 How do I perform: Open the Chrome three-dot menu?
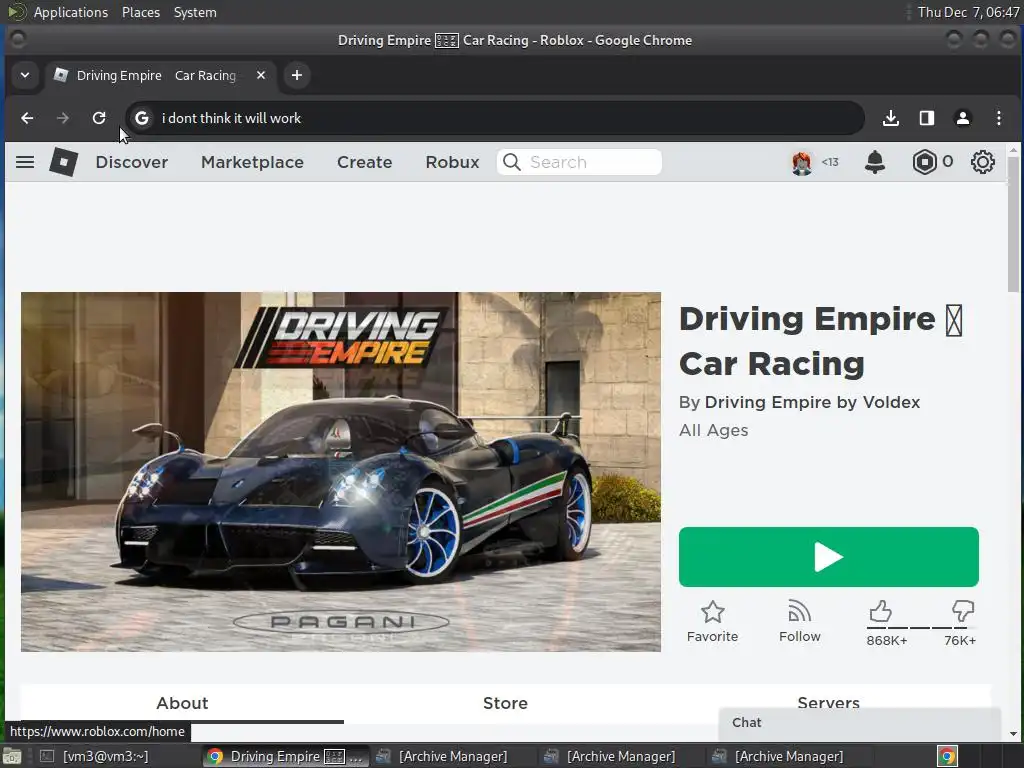point(998,118)
